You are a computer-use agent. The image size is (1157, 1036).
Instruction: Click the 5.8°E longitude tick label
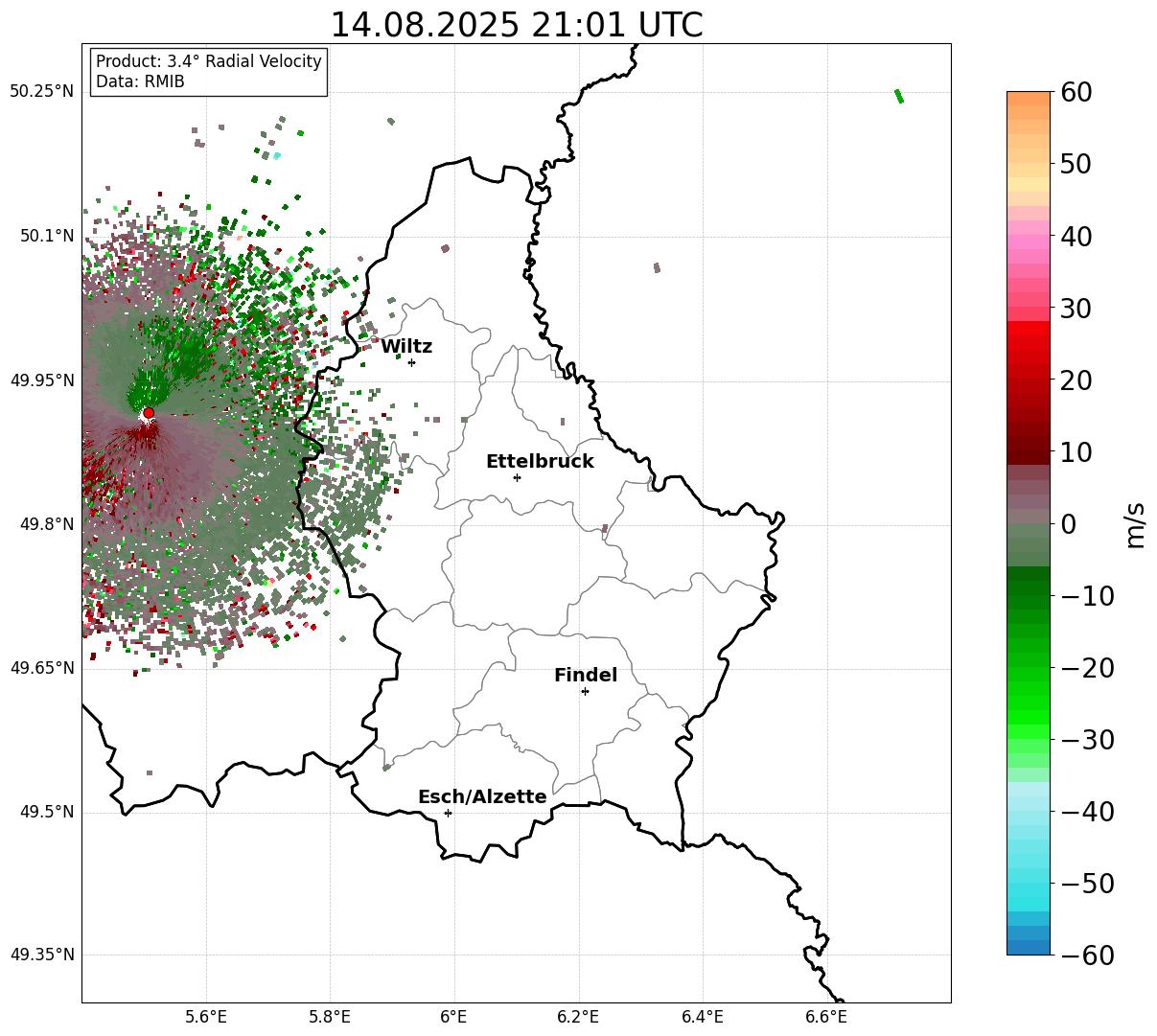(x=330, y=1016)
